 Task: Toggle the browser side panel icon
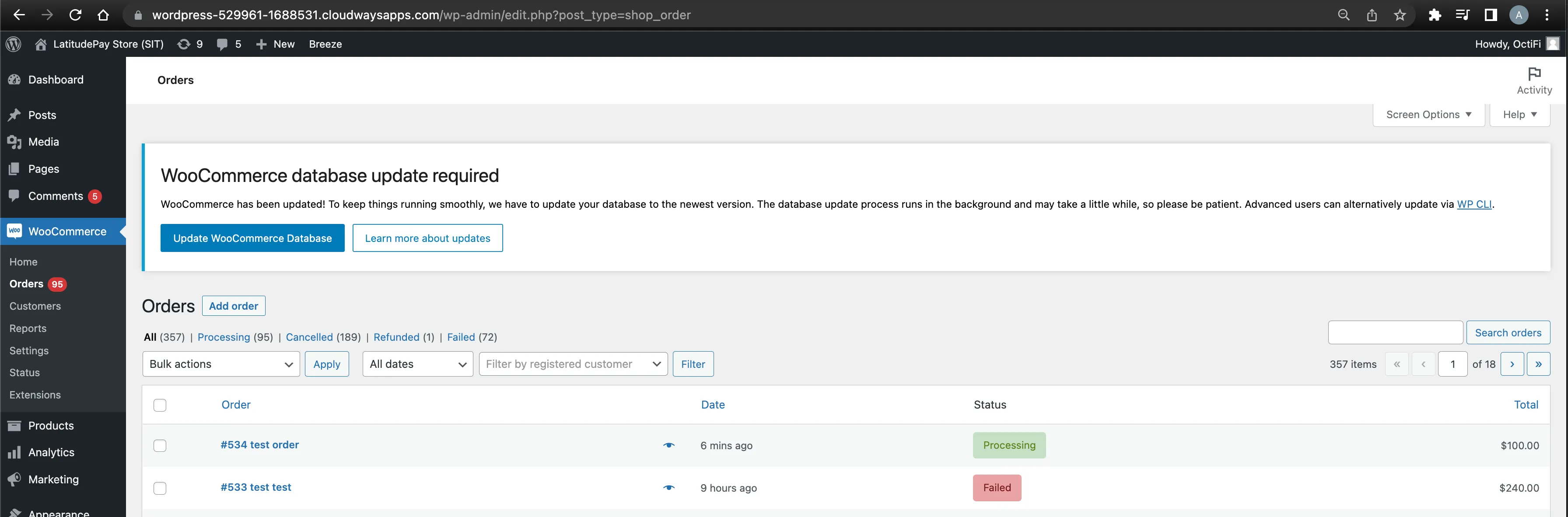pos(1491,15)
